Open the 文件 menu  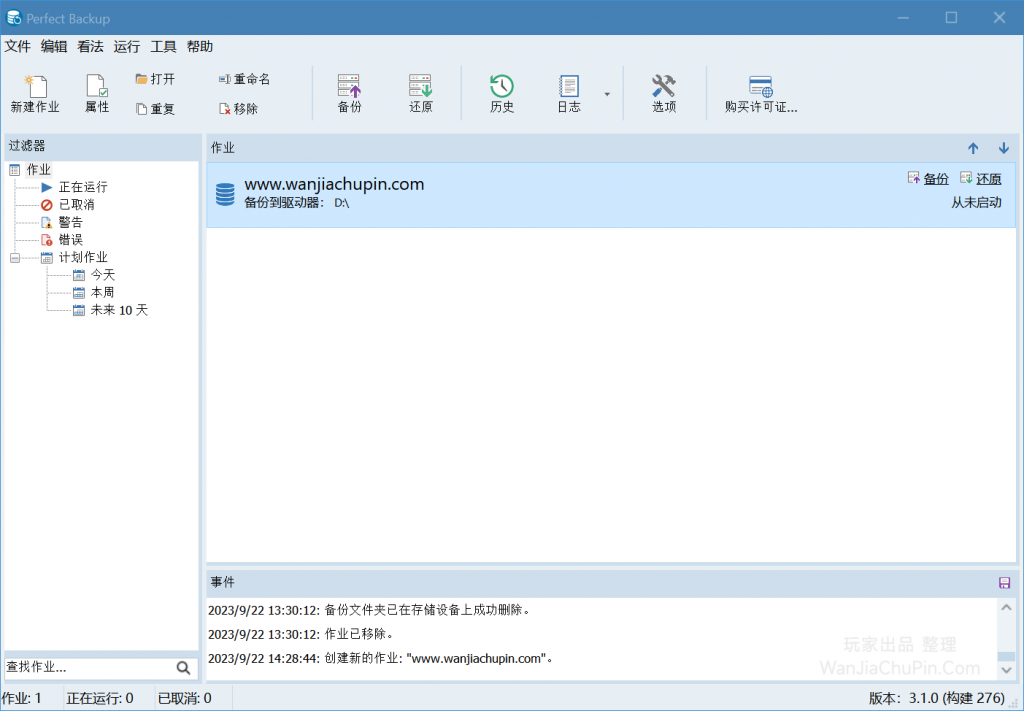pyautogui.click(x=18, y=46)
